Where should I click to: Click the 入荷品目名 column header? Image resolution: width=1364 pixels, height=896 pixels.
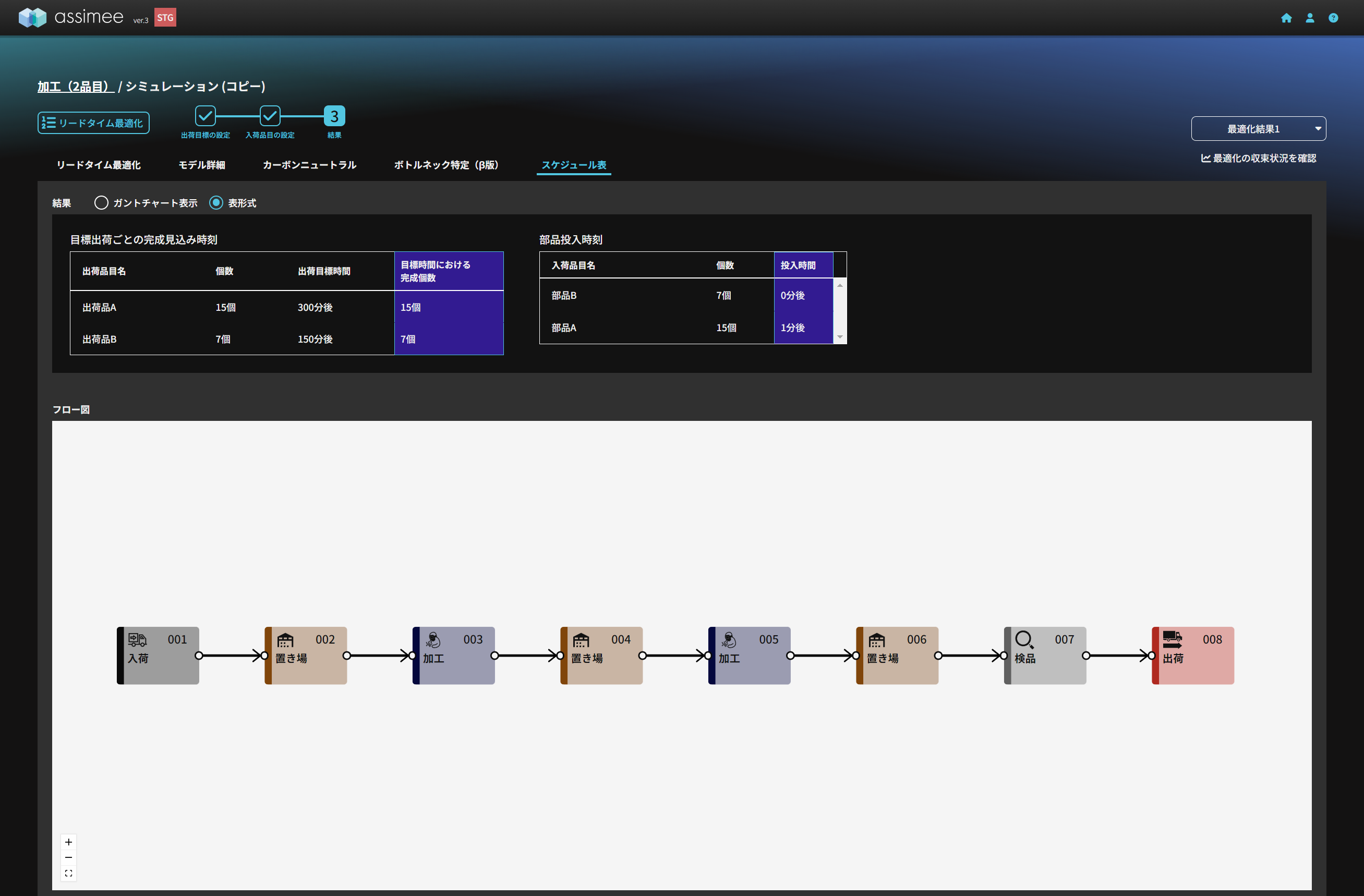click(x=573, y=265)
